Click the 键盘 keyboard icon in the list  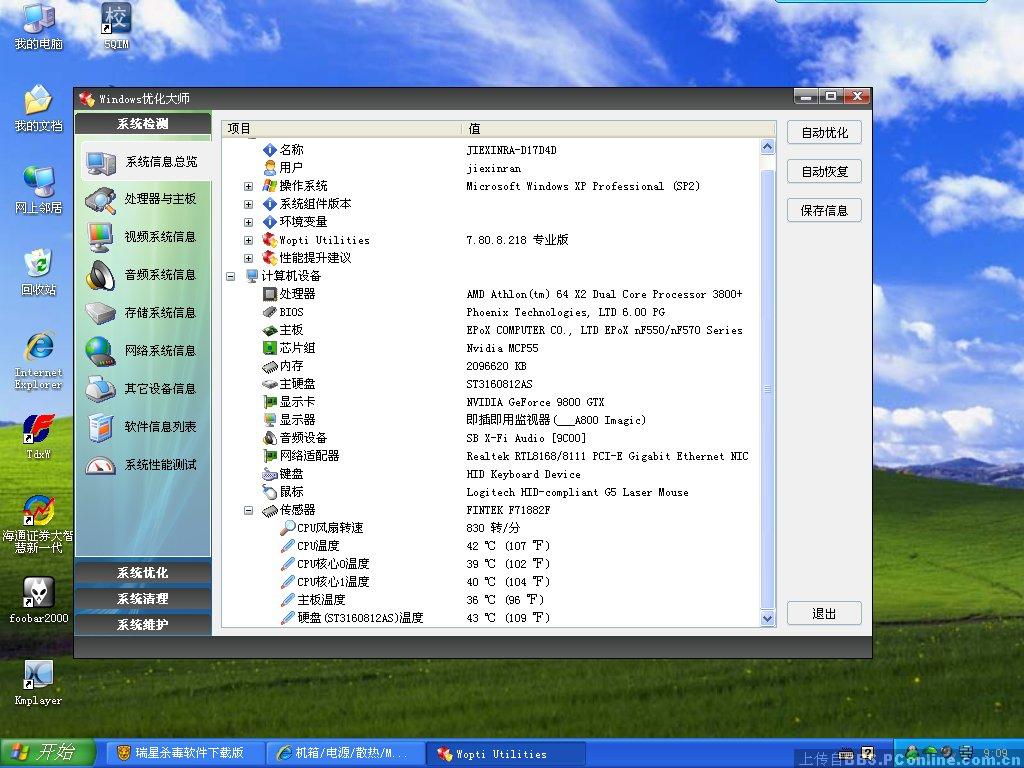click(270, 474)
